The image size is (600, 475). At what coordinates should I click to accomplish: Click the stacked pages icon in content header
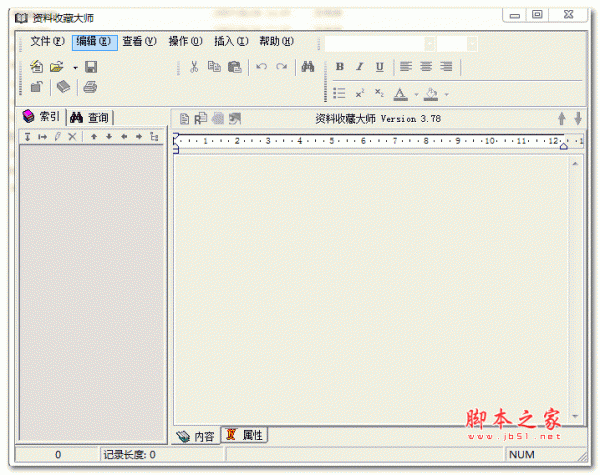coord(218,119)
